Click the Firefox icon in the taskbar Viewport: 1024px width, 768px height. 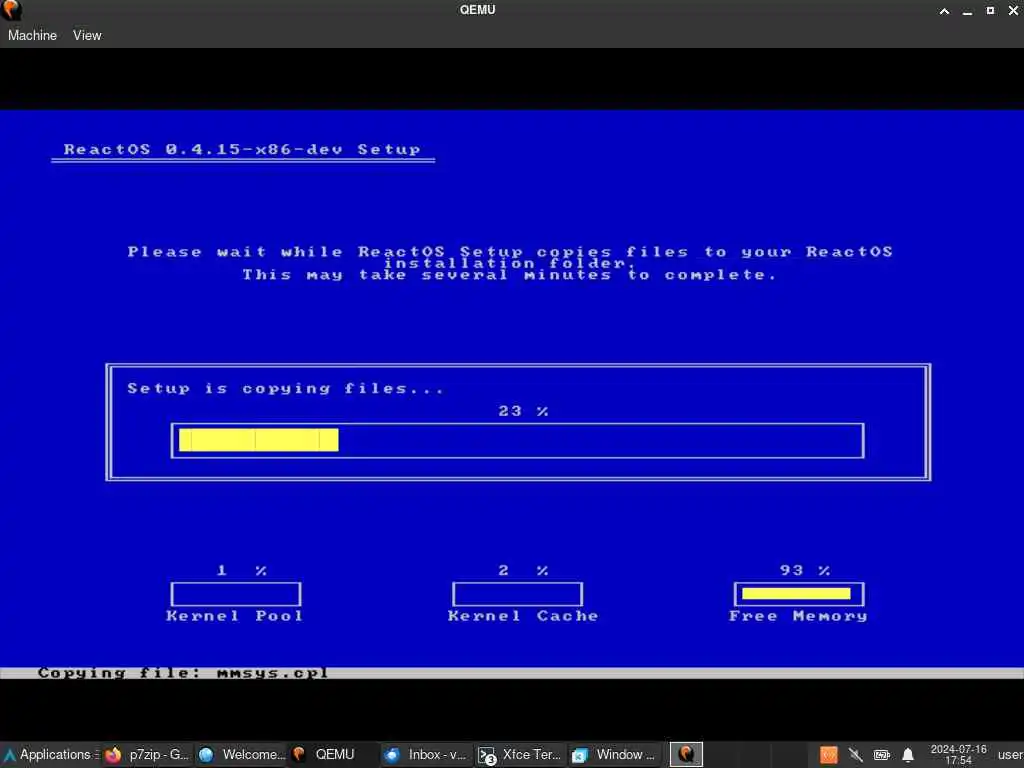[114, 755]
